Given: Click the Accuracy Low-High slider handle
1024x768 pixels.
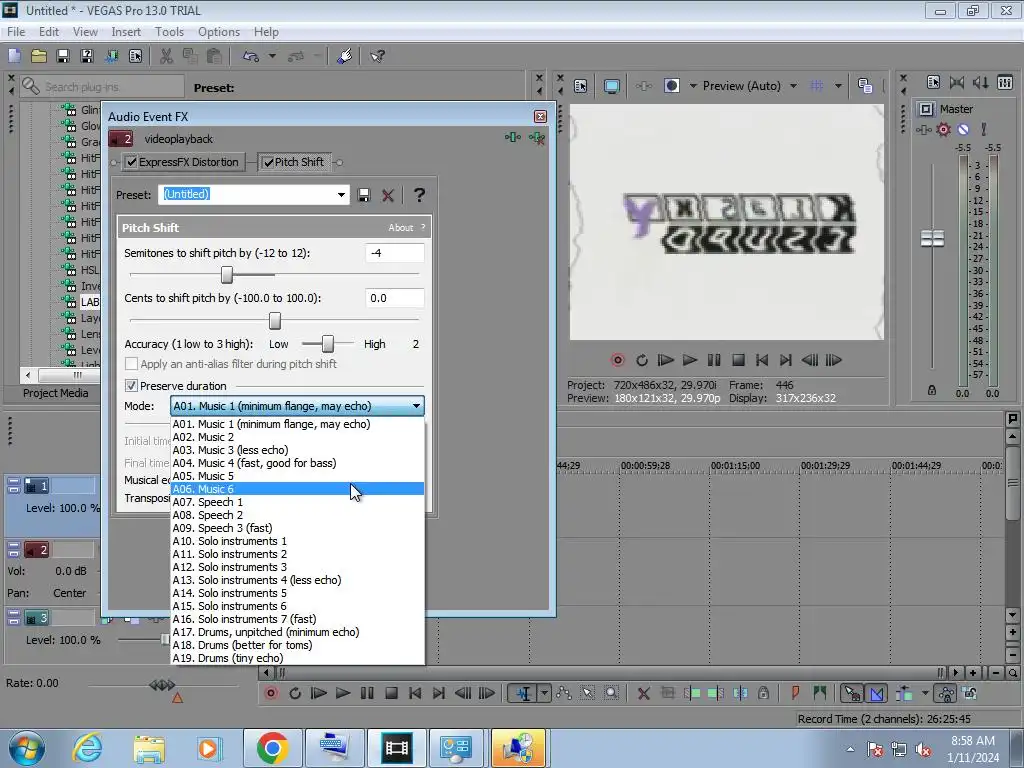Looking at the screenshot, I should click(328, 344).
